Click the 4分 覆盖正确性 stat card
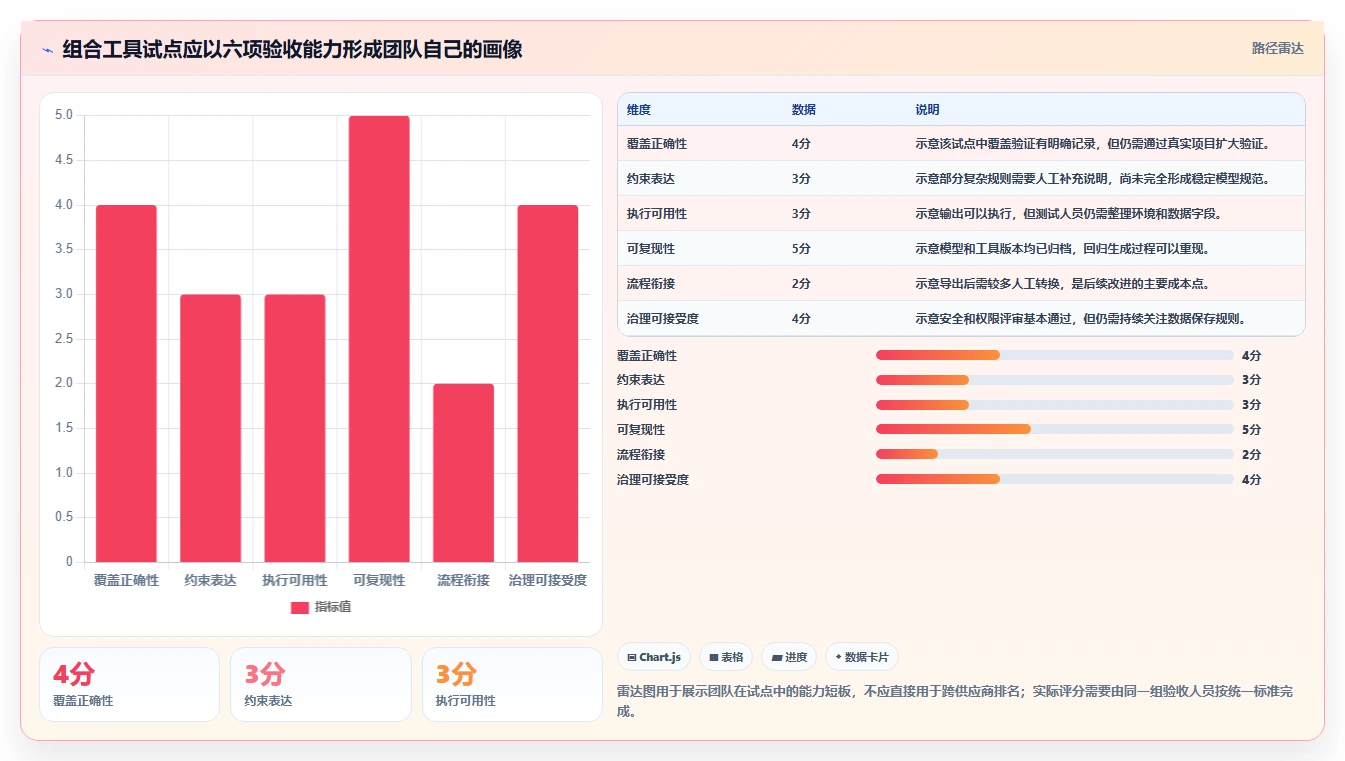 (129, 684)
